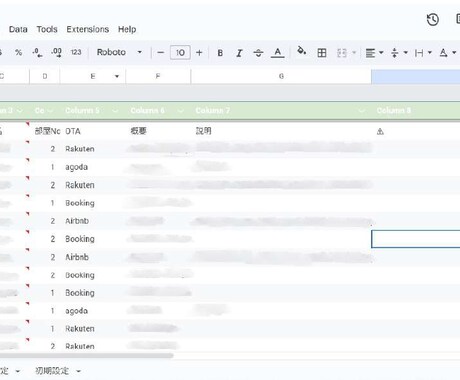Click font size input field
The image size is (460, 380).
[x=180, y=53]
